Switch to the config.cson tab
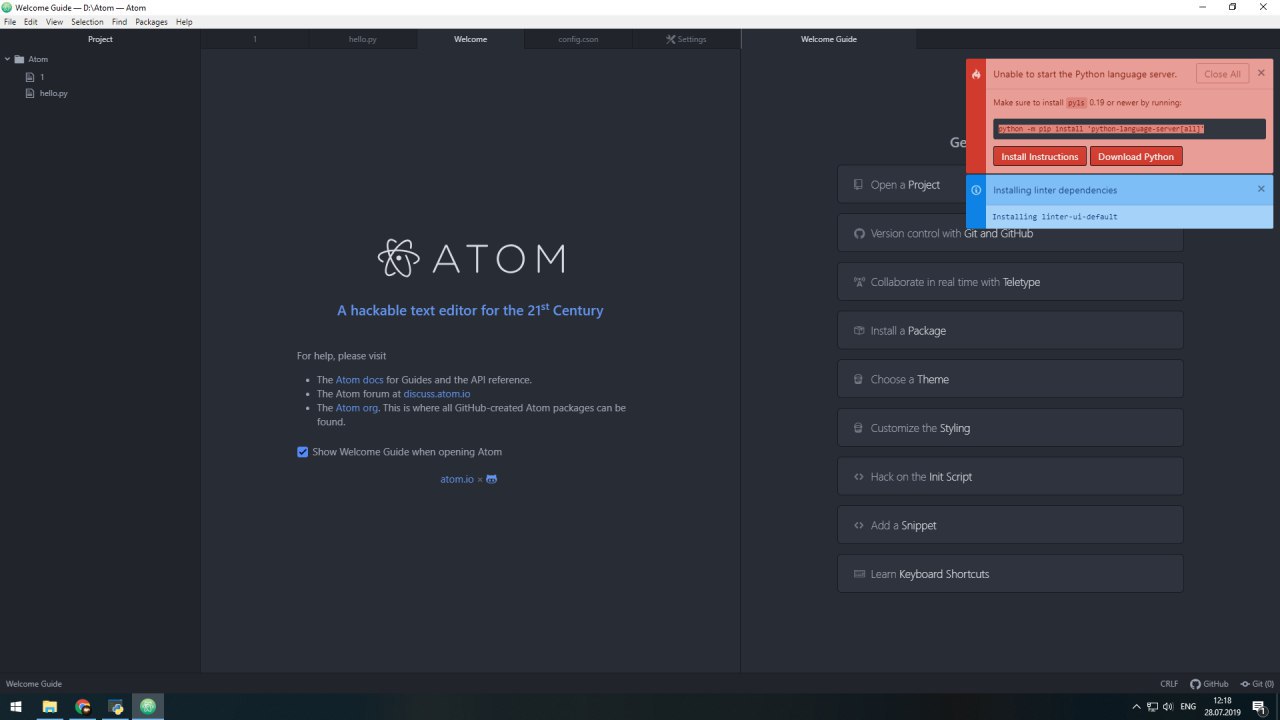Screen dimensions: 1280x720 tap(578, 39)
